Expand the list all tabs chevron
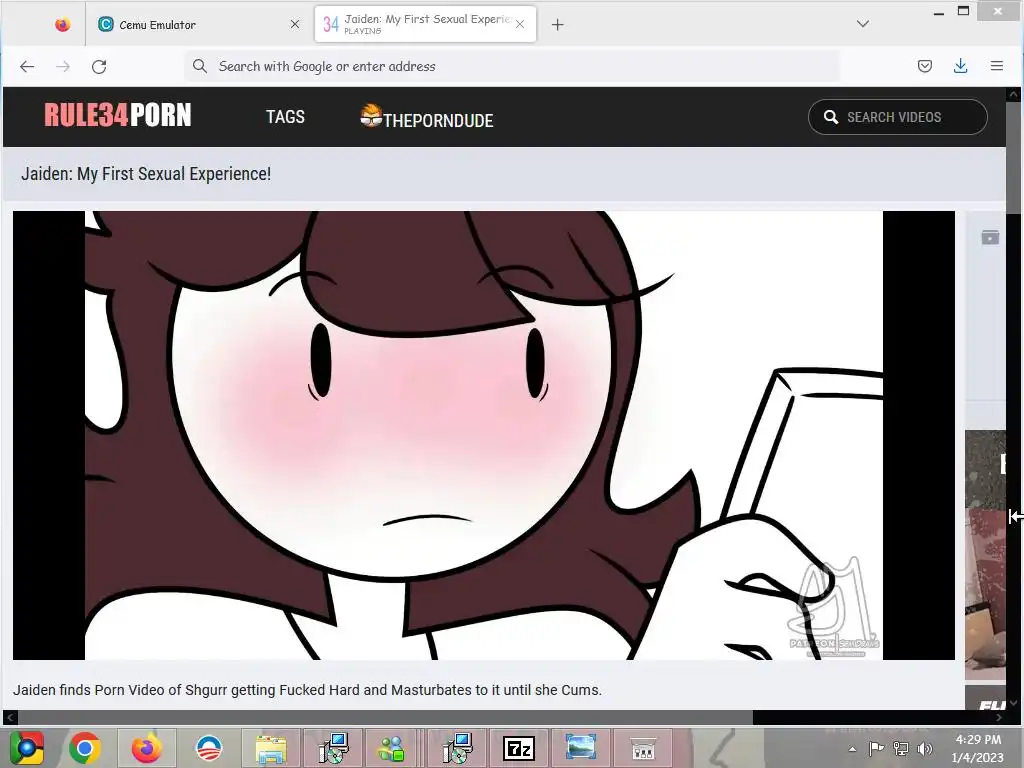Viewport: 1024px width, 768px height. click(x=863, y=24)
